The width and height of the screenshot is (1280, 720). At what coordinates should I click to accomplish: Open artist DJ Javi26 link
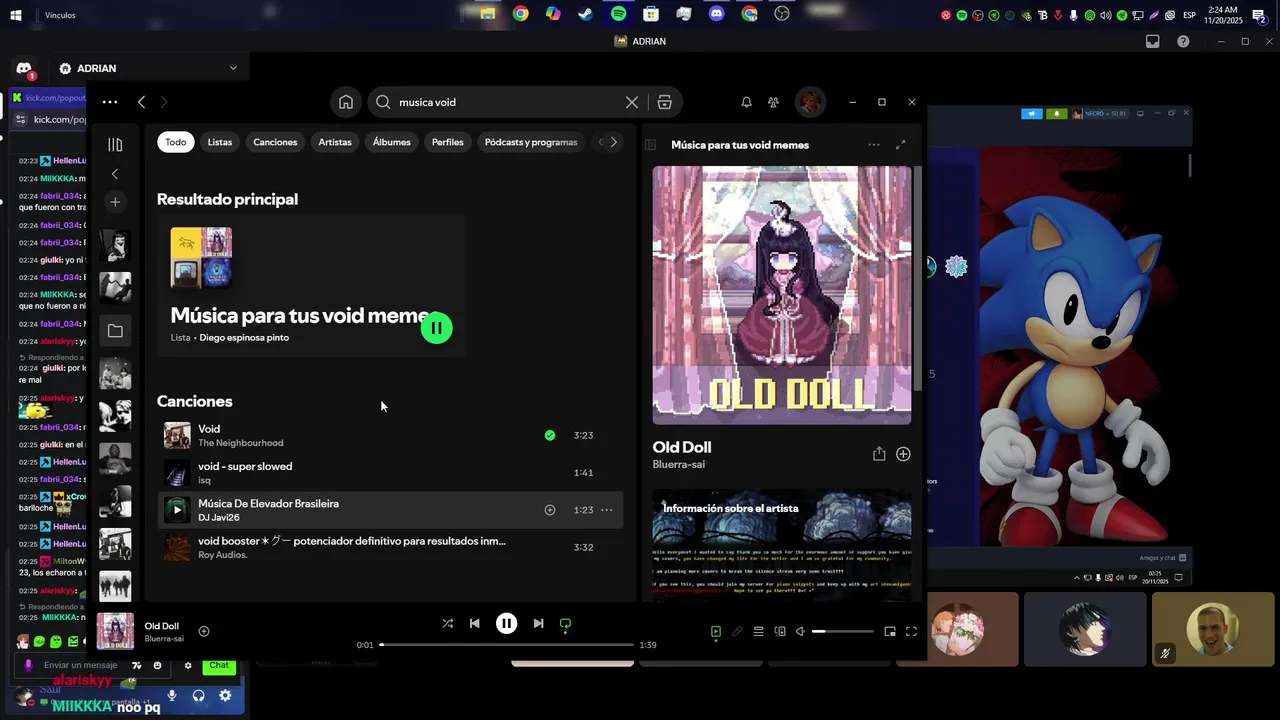[x=219, y=518]
